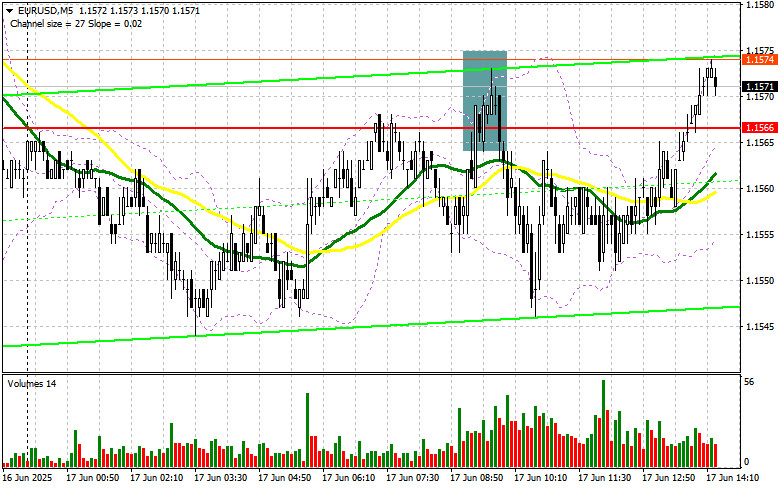This screenshot has height=489, width=781.
Task: Click the '17 Jun 07:30' time label
Action: 412,478
